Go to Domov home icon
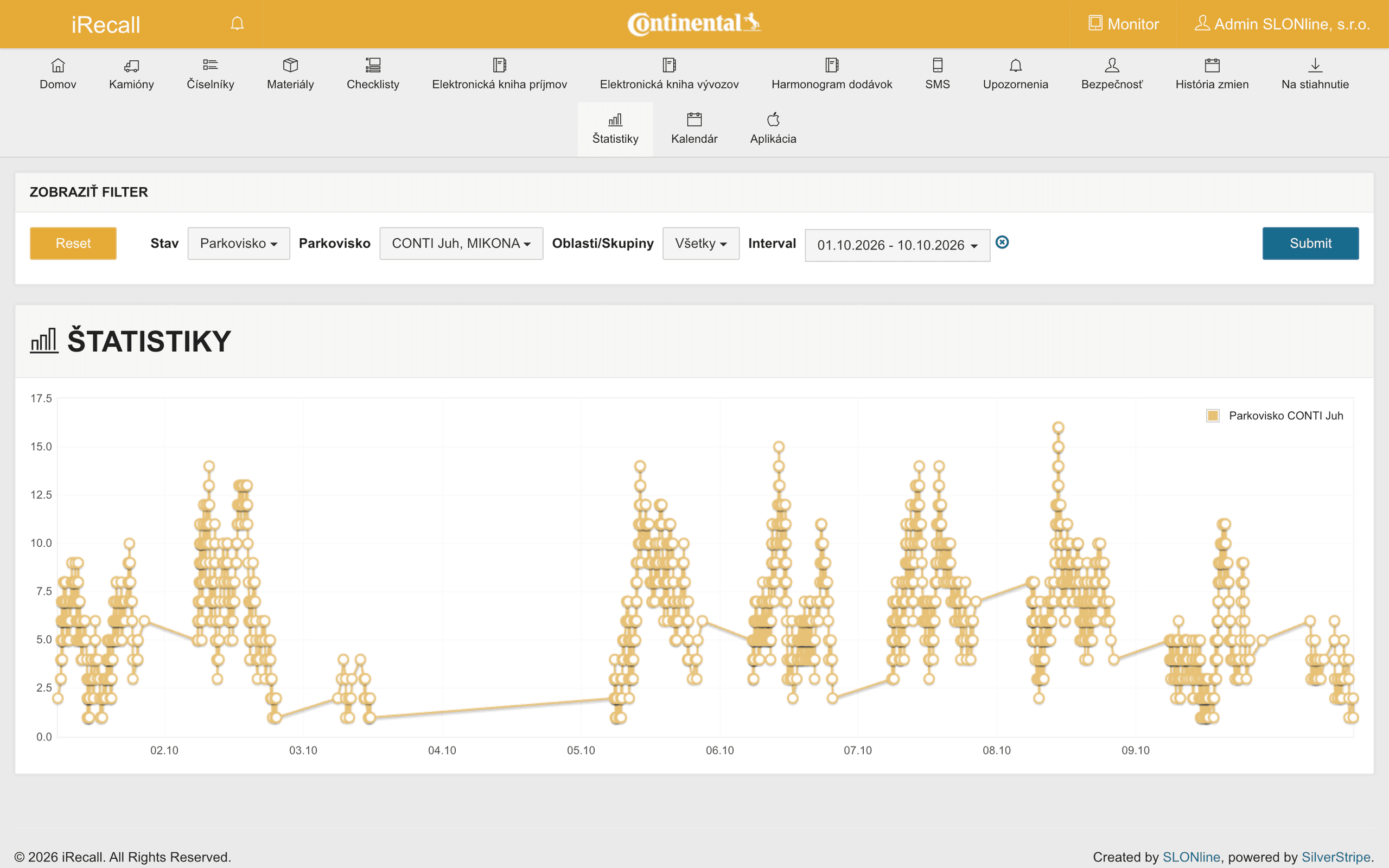Screen dimensions: 1389x868 tap(58, 65)
